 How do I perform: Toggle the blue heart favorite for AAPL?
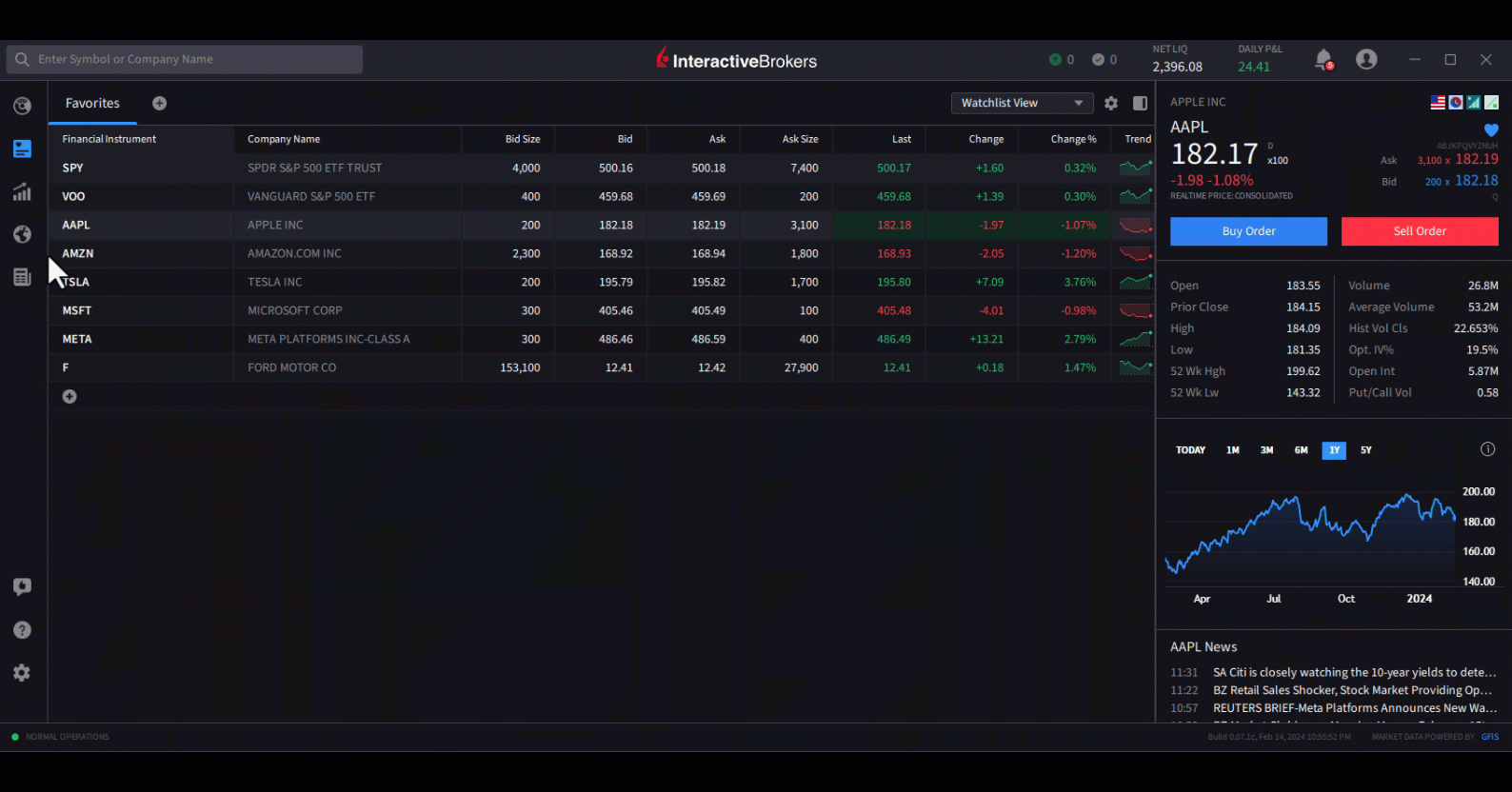pos(1491,129)
